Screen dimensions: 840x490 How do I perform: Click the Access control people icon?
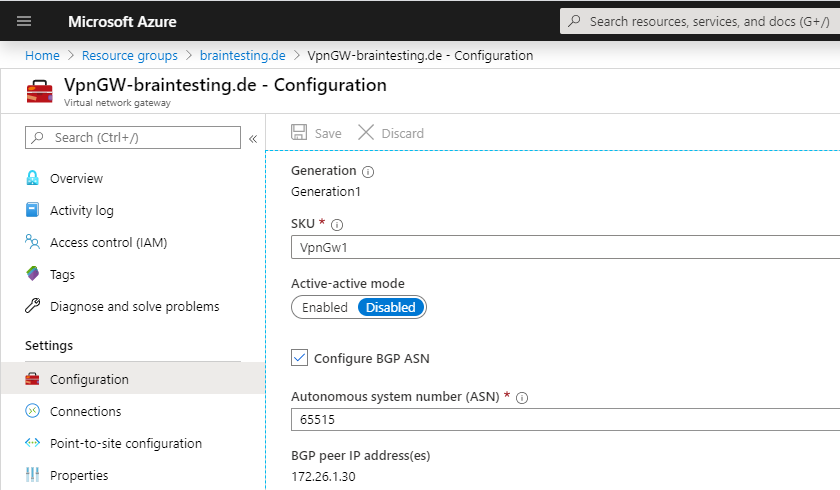pyautogui.click(x=32, y=242)
